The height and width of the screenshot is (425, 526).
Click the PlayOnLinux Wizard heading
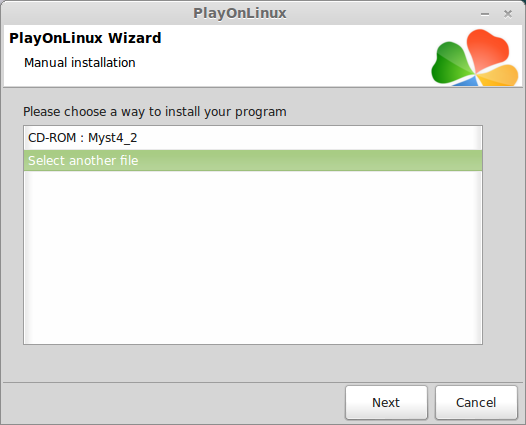tap(85, 38)
